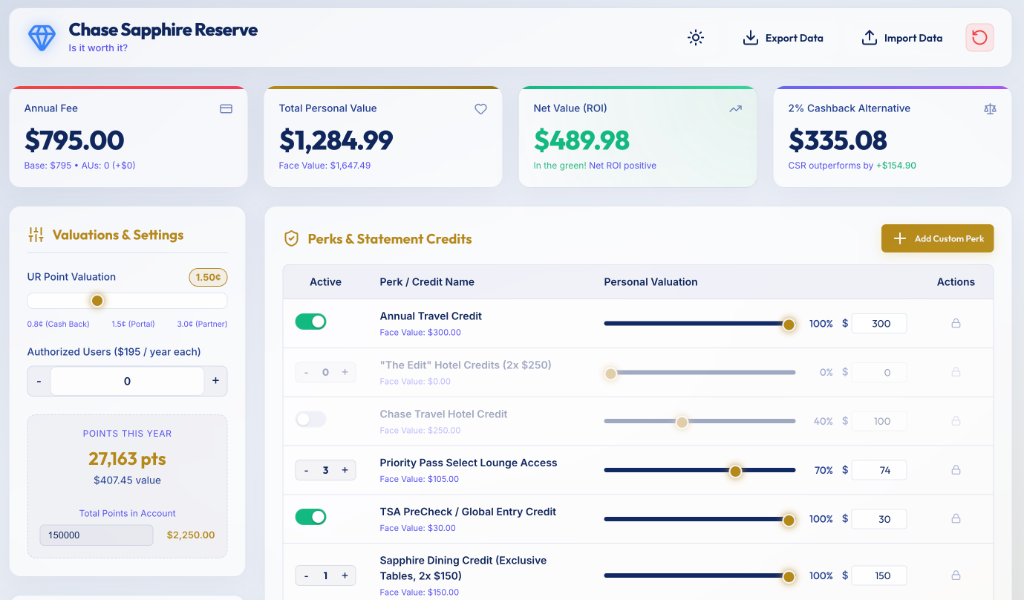Image resolution: width=1024 pixels, height=600 pixels.
Task: Click the $489.98 Net Value amount
Action: [x=582, y=140]
